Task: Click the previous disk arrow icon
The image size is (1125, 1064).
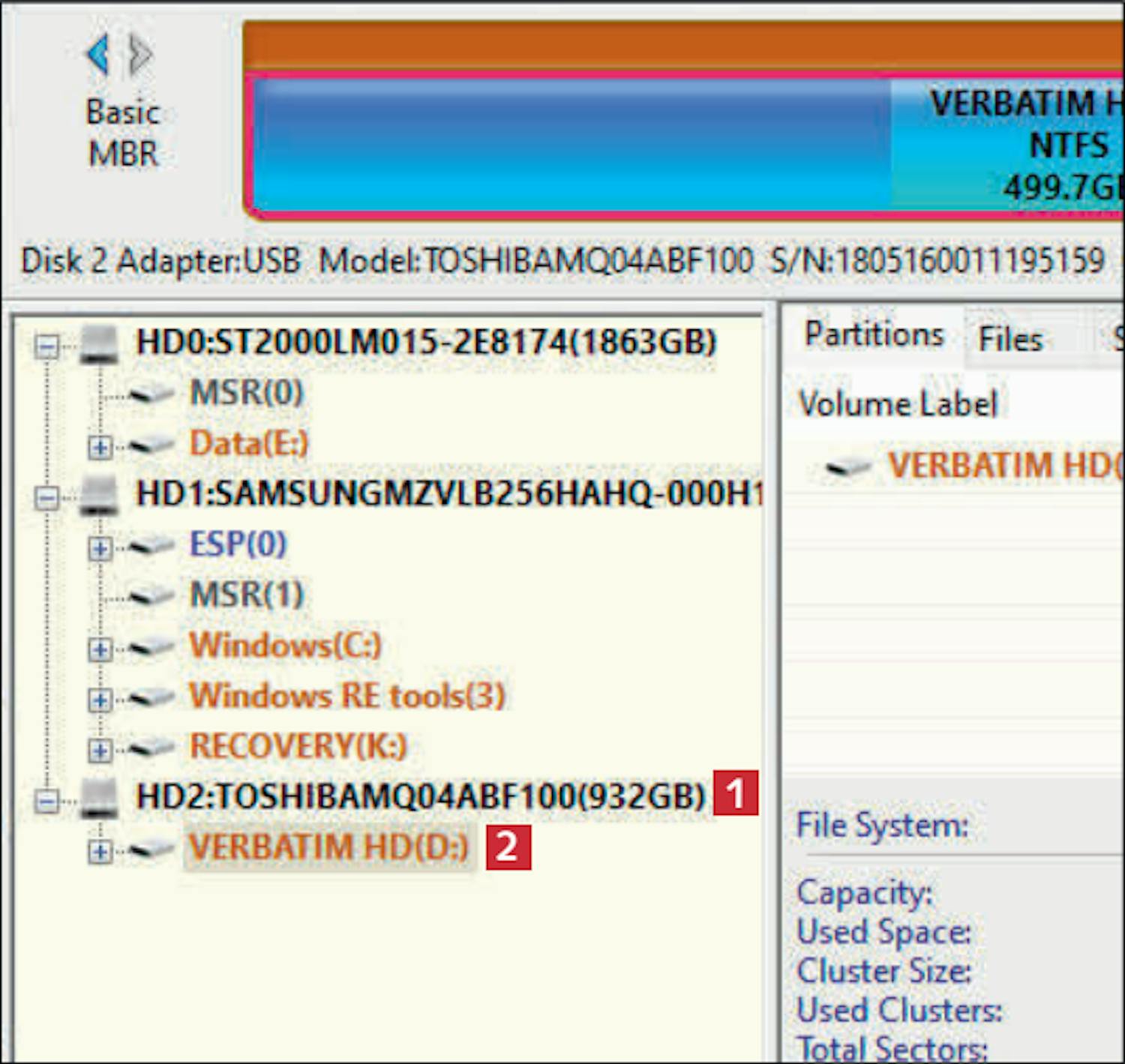Action: (x=98, y=55)
